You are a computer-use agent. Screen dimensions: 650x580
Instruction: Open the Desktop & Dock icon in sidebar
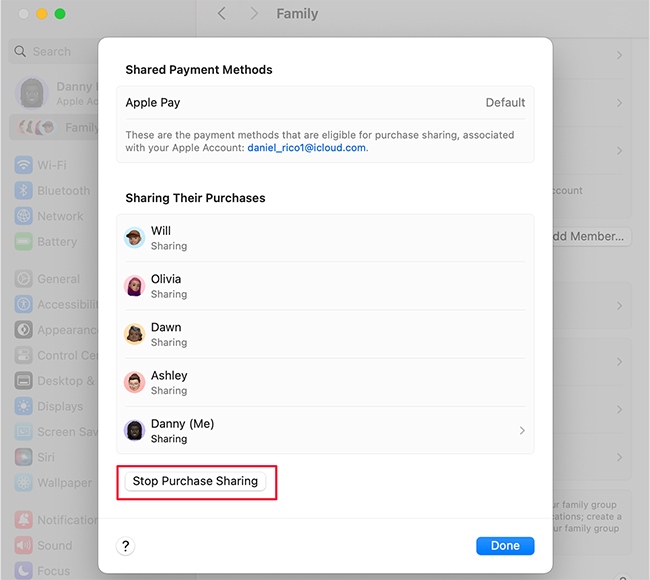[24, 381]
